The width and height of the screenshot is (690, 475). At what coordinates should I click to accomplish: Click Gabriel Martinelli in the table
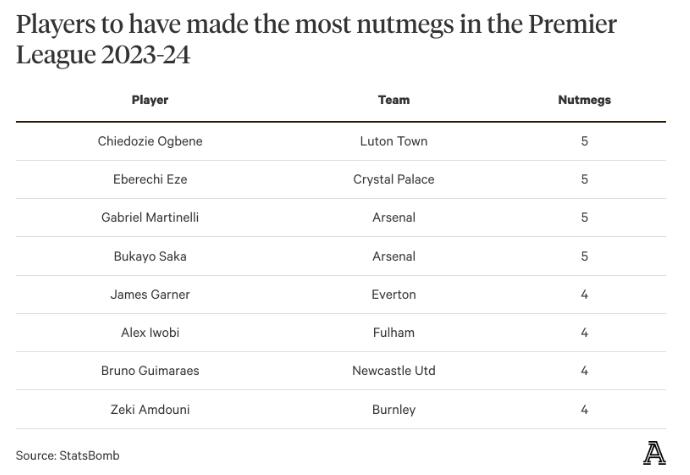150,217
